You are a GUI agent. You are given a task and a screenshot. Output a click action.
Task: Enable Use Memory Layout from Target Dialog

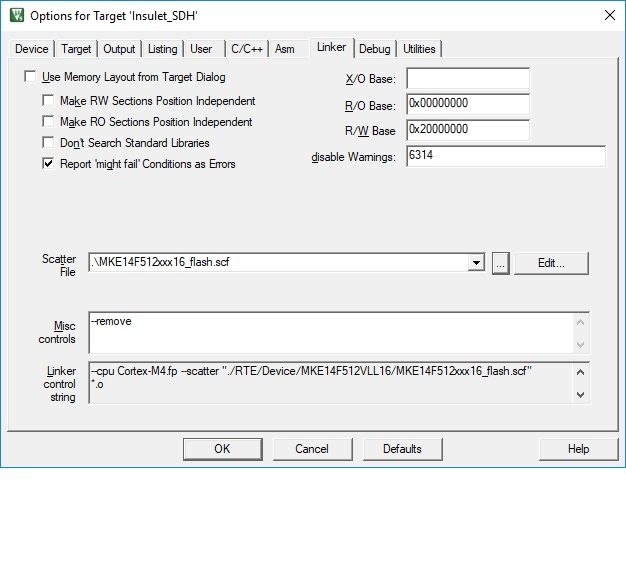30,76
